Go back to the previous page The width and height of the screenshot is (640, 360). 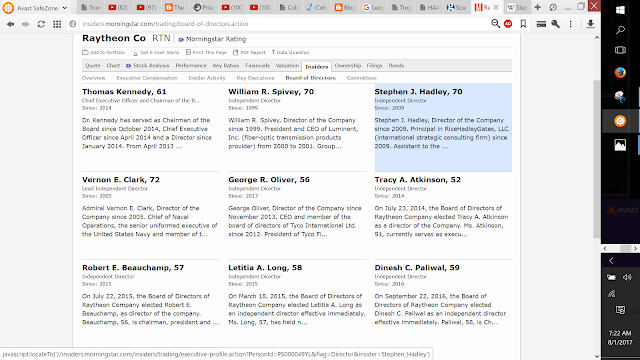(x=11, y=24)
